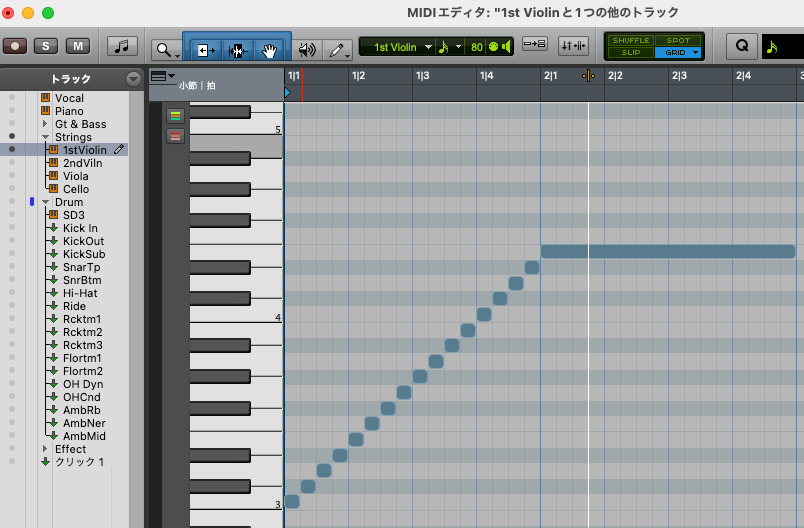This screenshot has width=804, height=528.
Task: Click the pencil icon next to 1stViolin
Action: (119, 149)
